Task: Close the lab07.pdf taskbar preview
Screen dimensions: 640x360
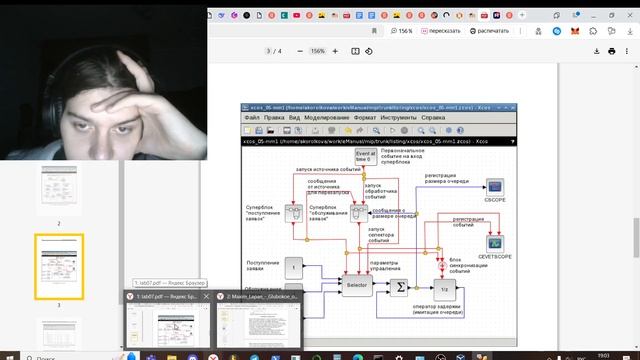Action: point(206,296)
